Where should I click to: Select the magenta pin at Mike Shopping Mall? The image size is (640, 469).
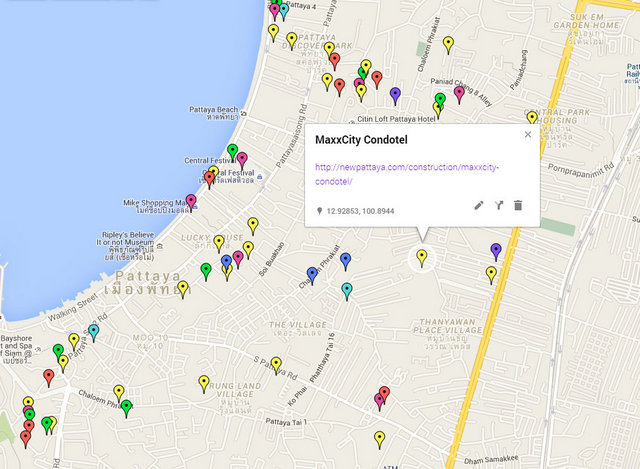pos(191,203)
